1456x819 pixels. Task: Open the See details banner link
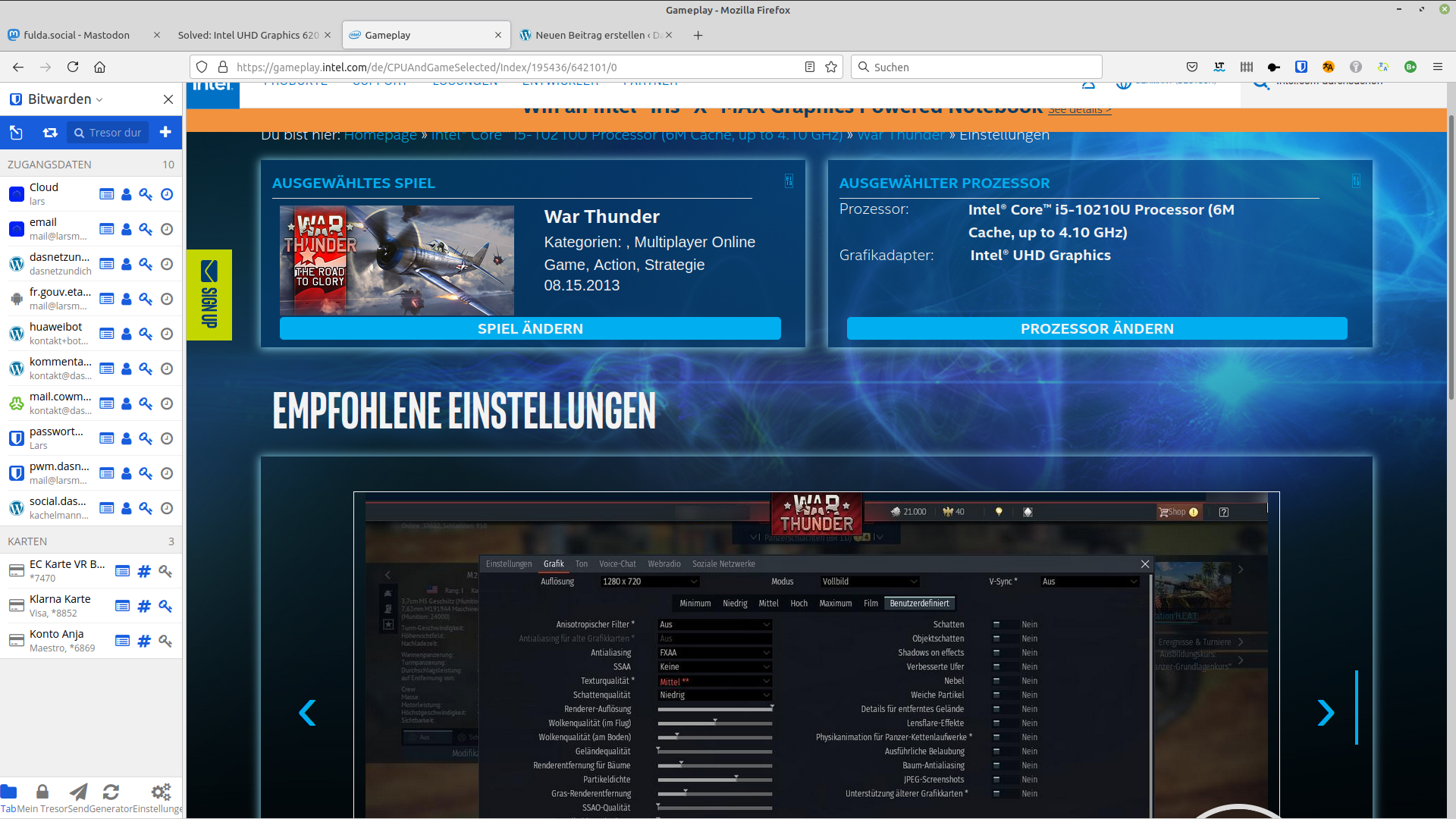pyautogui.click(x=1080, y=110)
